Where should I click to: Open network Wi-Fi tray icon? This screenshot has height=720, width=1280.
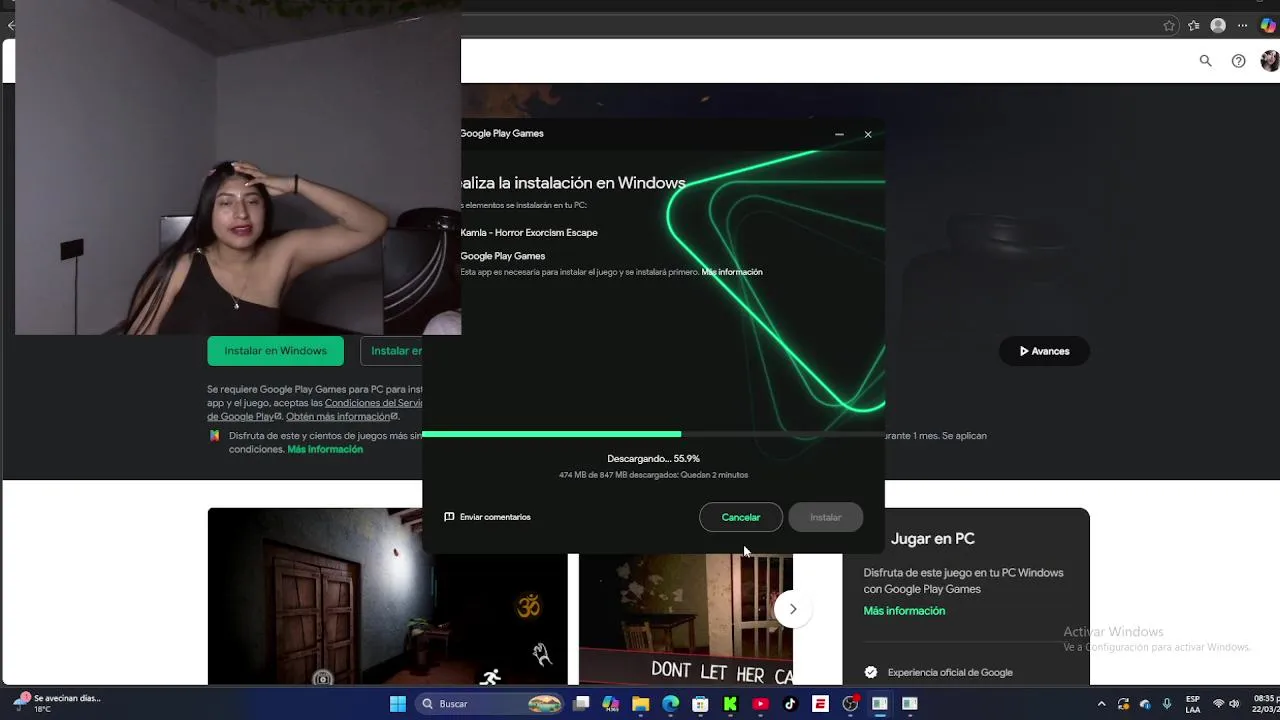1218,704
